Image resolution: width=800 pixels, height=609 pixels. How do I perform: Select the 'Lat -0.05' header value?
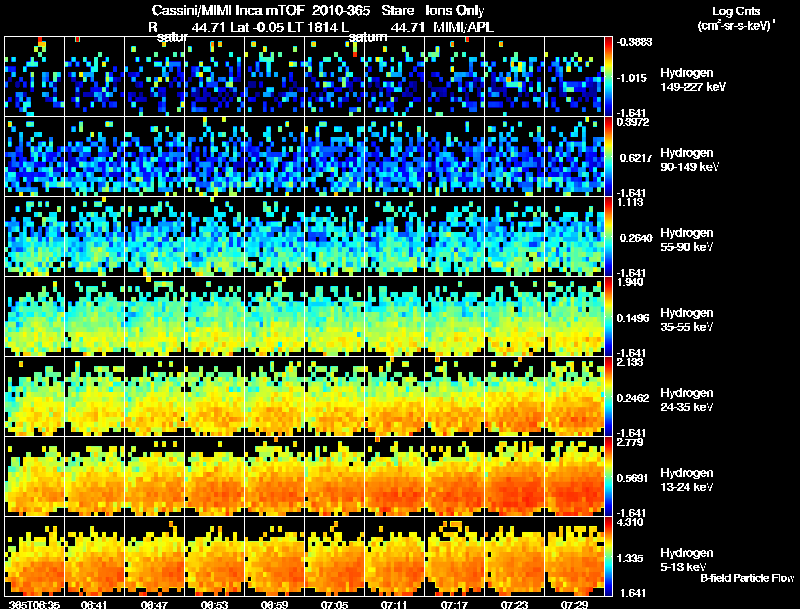(258, 27)
